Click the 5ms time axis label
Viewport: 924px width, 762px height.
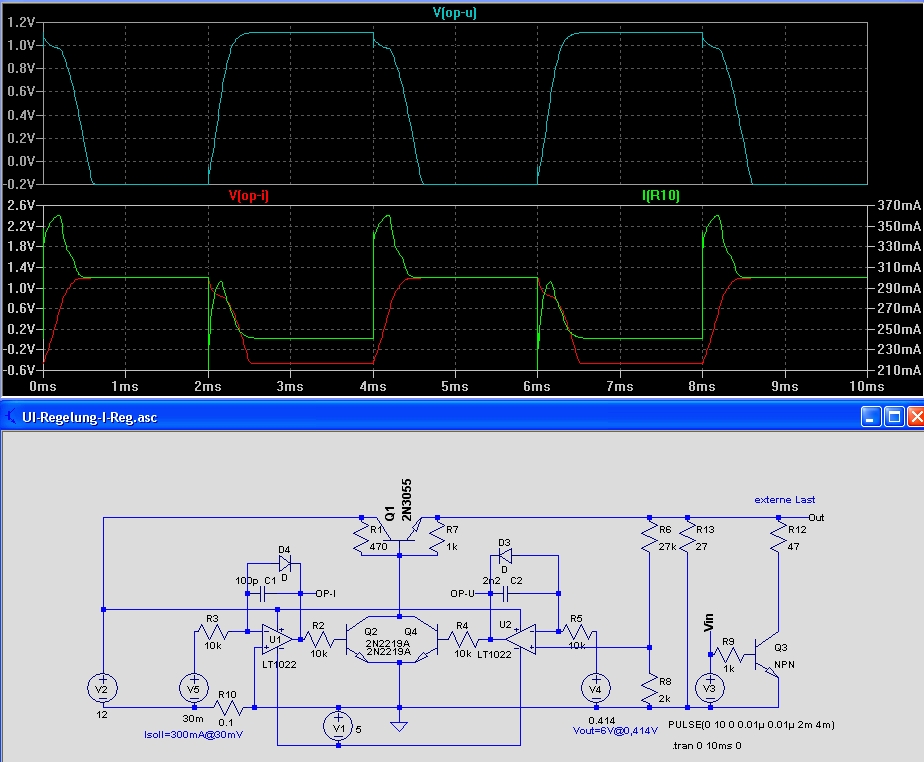click(x=454, y=387)
